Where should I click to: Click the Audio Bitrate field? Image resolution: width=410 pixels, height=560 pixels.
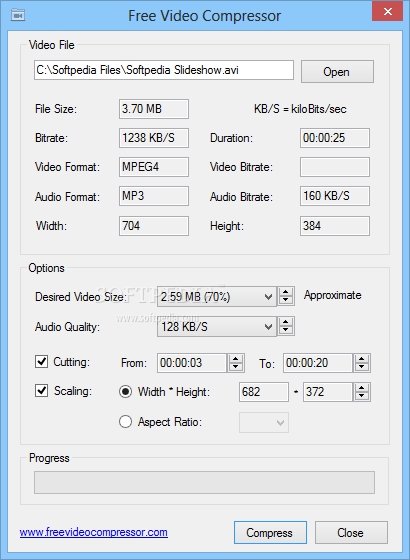[335, 196]
